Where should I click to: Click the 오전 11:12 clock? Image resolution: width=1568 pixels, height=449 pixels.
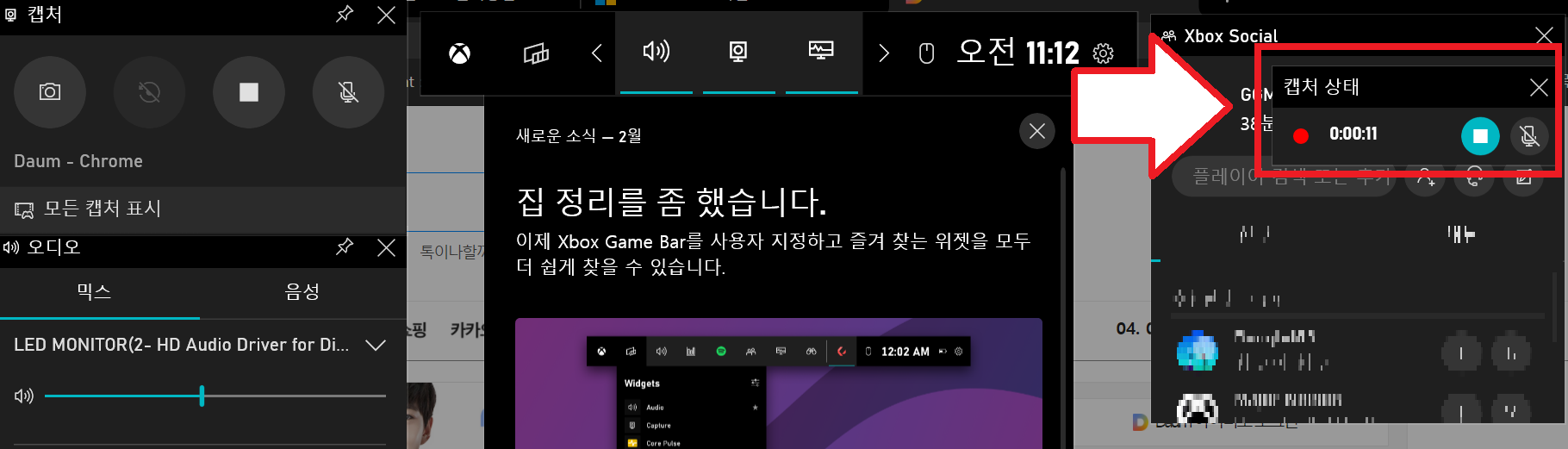pos(1018,53)
